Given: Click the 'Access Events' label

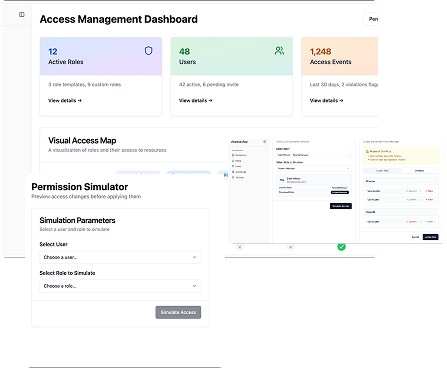Looking at the screenshot, I should (330, 62).
